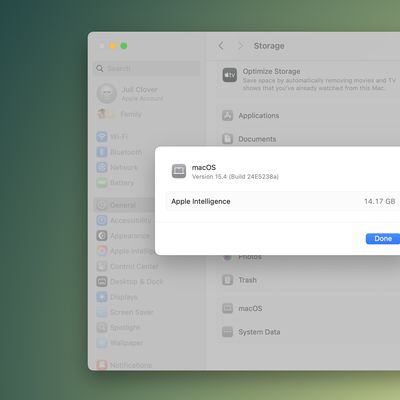The width and height of the screenshot is (400, 400).
Task: Click the Documents storage icon
Action: point(228,139)
